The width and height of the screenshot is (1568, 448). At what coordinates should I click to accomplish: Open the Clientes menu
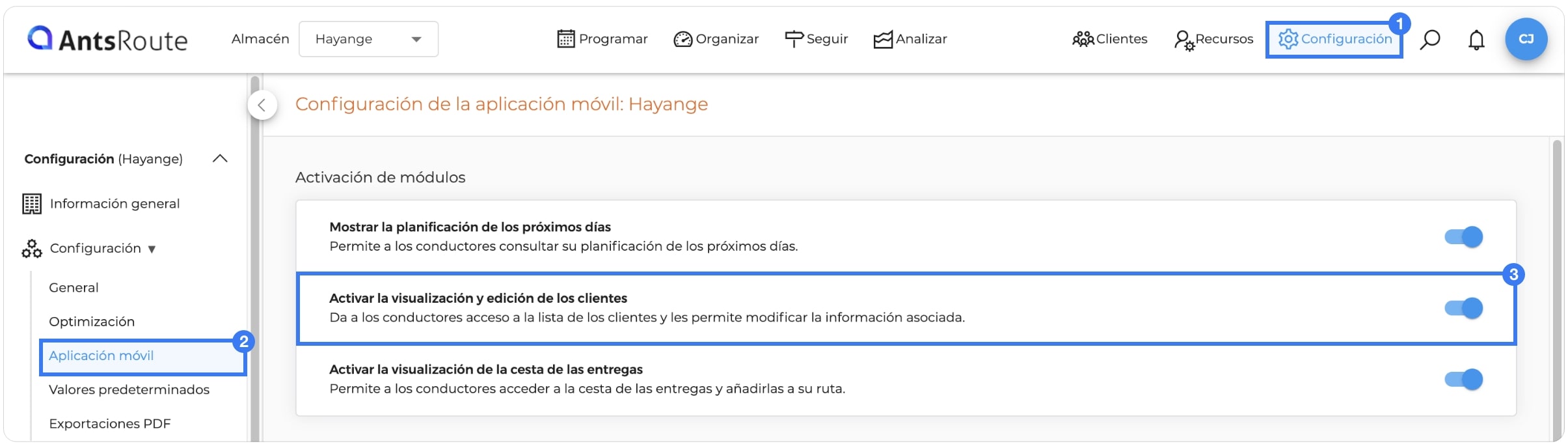coord(1122,39)
